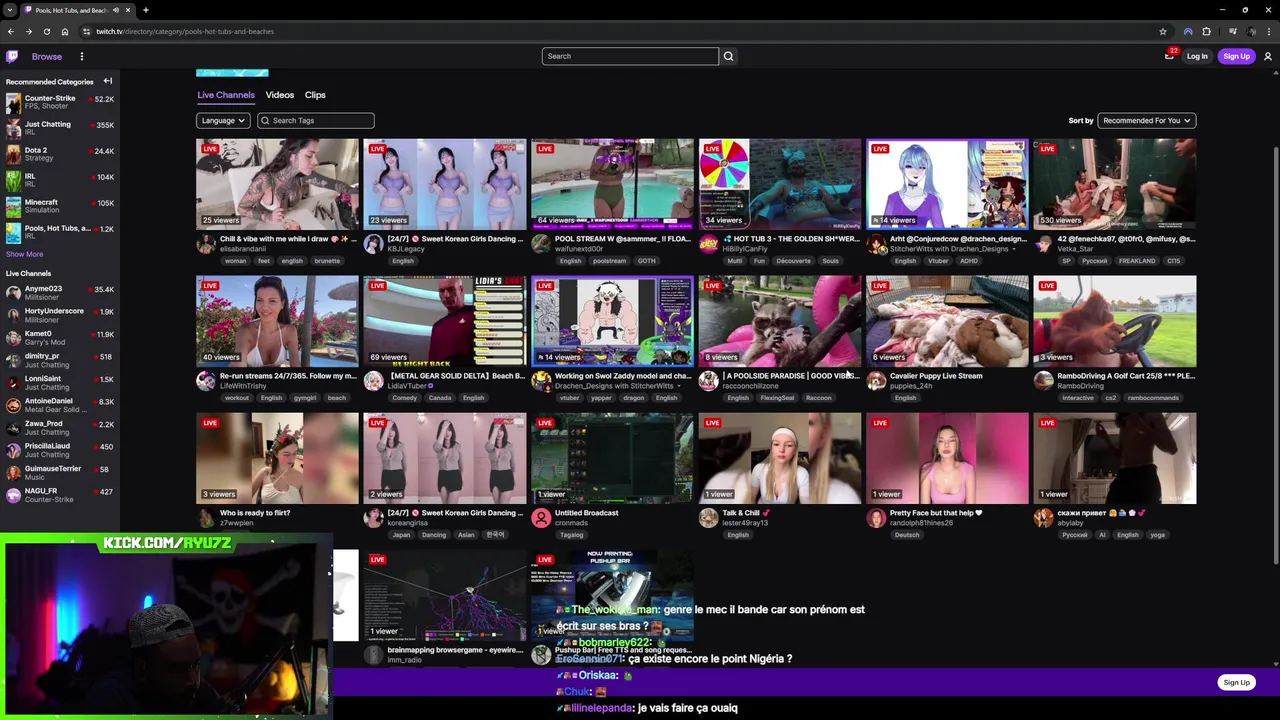
Task: Open Anyme023 live channel in sidebar
Action: 60,293
